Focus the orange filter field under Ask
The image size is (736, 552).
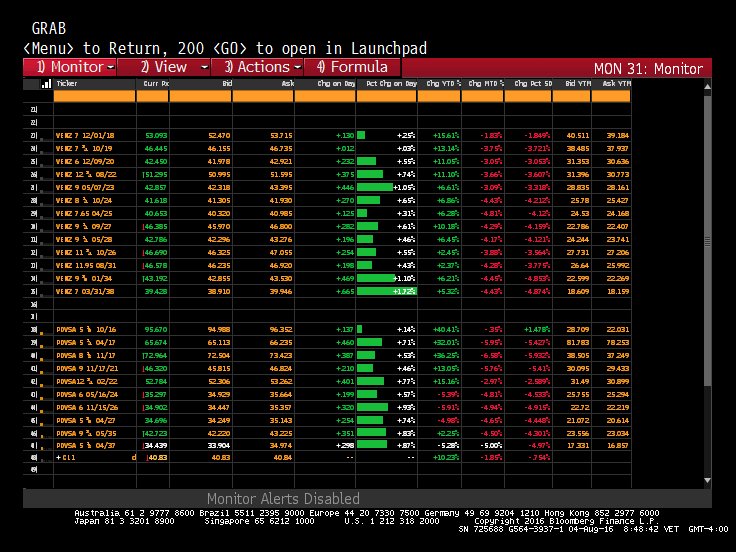(x=263, y=96)
